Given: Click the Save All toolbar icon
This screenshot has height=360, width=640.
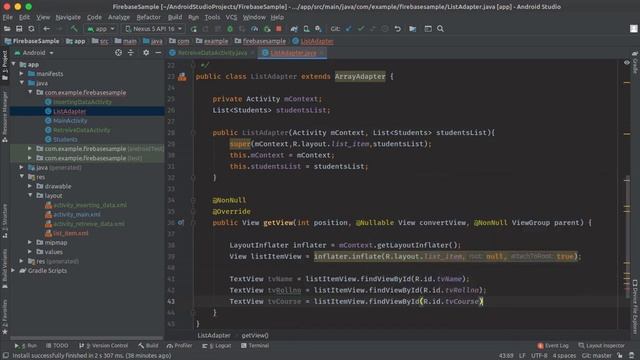Looking at the screenshot, I should point(19,29).
